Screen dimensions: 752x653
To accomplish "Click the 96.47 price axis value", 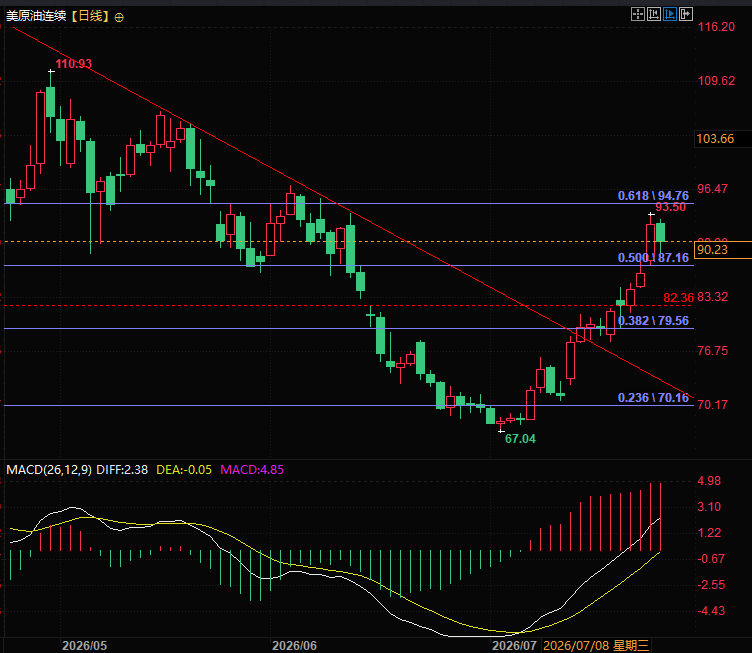I will (712, 189).
